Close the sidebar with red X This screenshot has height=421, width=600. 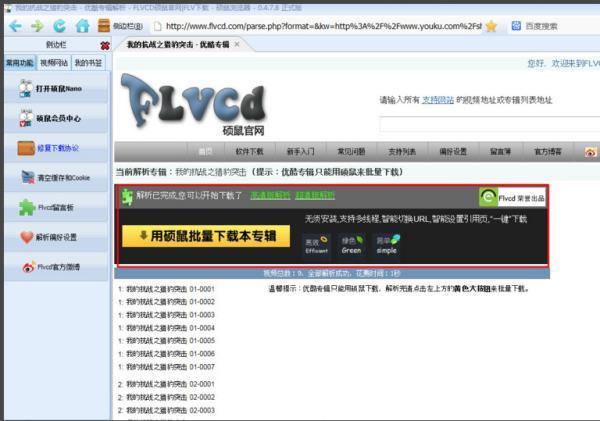point(105,46)
